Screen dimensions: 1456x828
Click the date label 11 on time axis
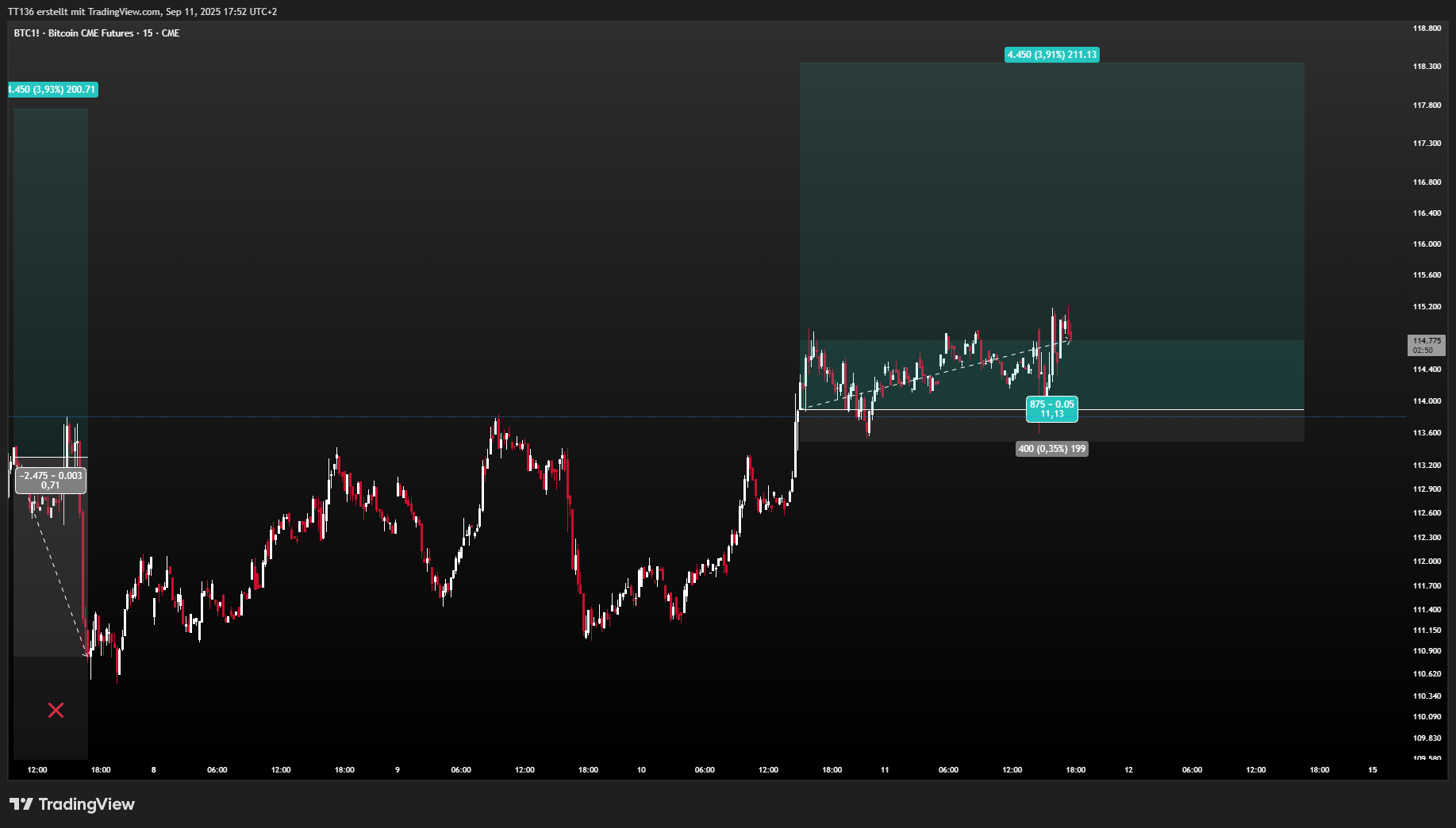click(885, 770)
